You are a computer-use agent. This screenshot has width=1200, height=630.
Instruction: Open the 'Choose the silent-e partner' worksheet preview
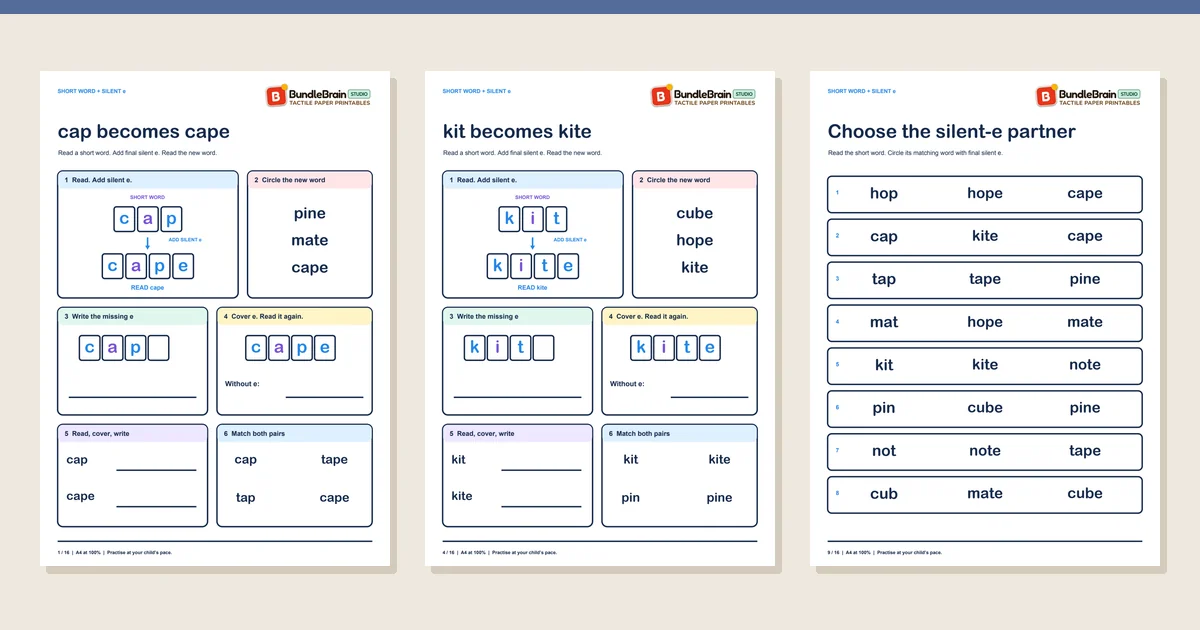click(985, 318)
